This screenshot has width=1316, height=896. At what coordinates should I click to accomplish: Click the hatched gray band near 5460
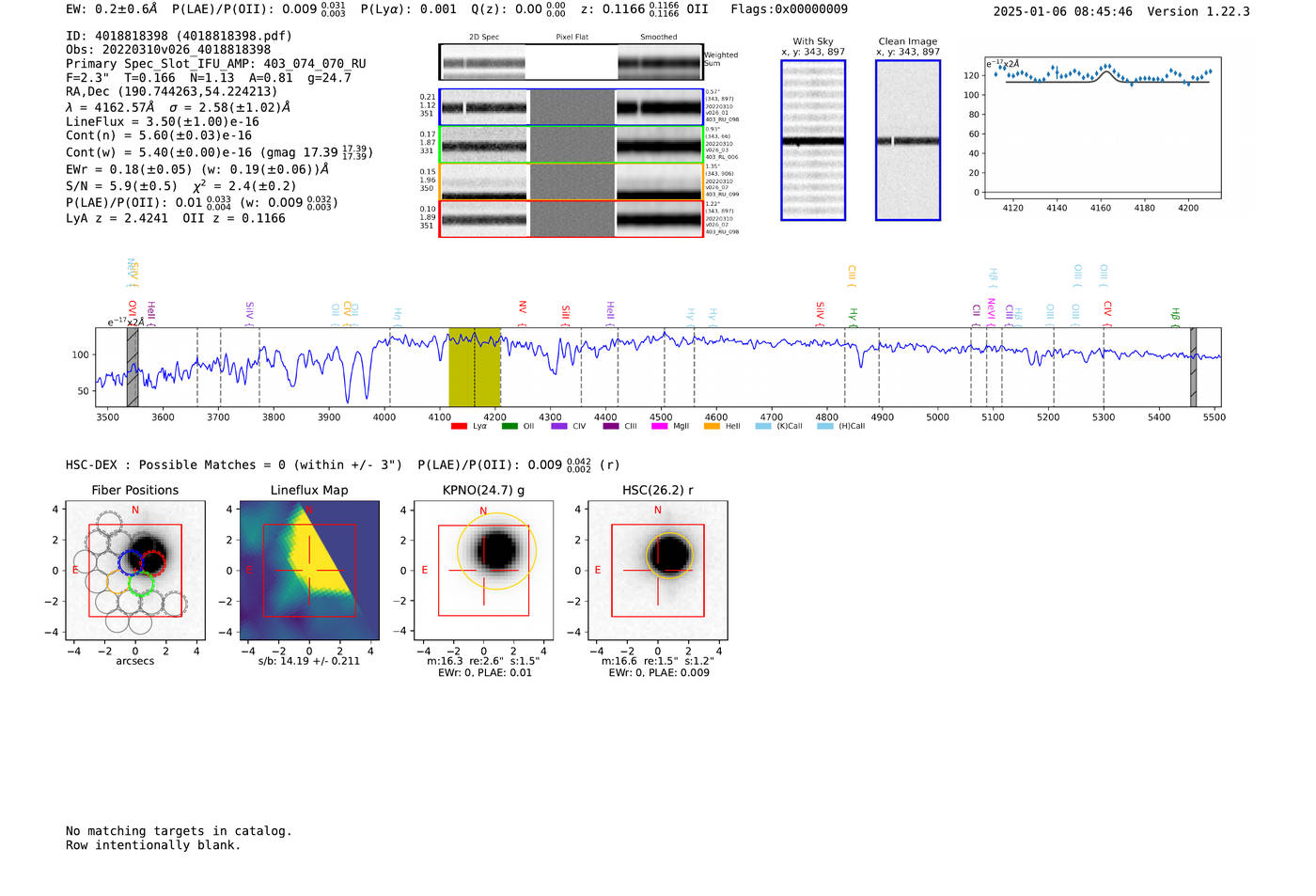tap(1193, 367)
